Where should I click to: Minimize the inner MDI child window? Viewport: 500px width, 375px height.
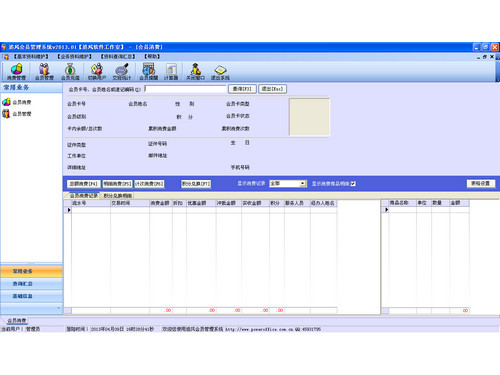pyautogui.click(x=479, y=57)
